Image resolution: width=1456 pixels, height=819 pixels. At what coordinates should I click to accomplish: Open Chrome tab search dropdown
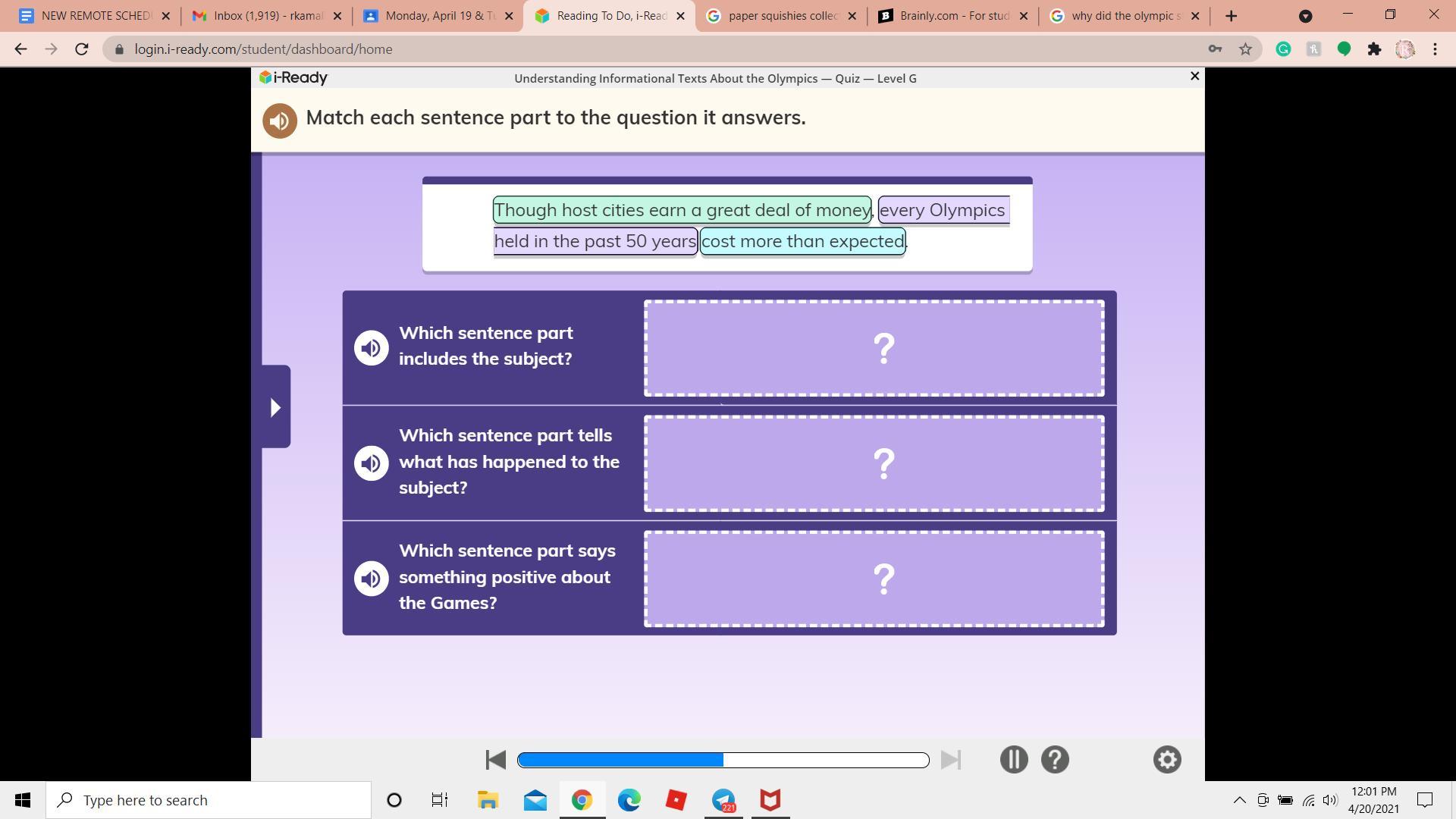(x=1305, y=16)
